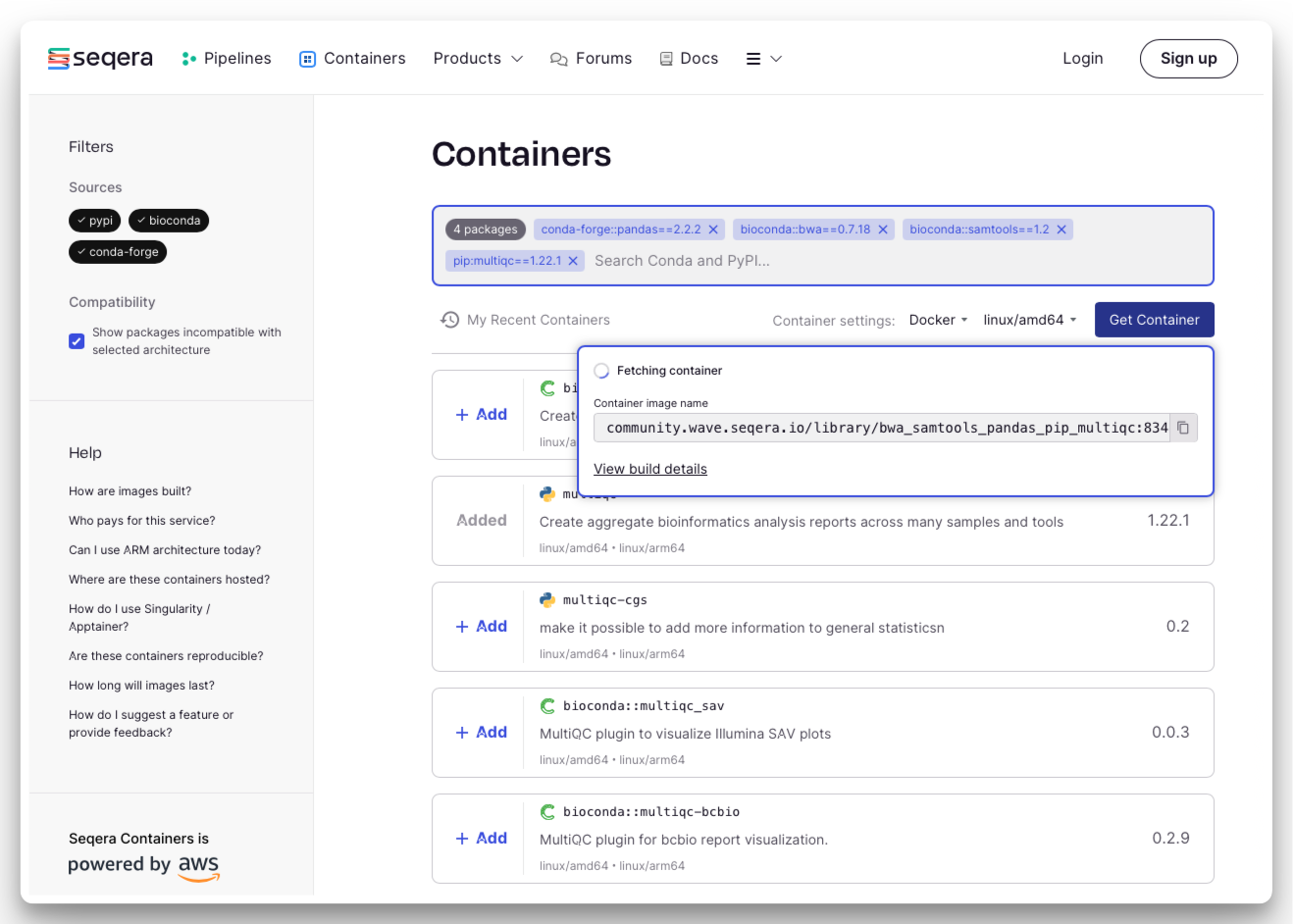The image size is (1293, 924).
Task: Select the container image name field
Action: tap(882, 428)
